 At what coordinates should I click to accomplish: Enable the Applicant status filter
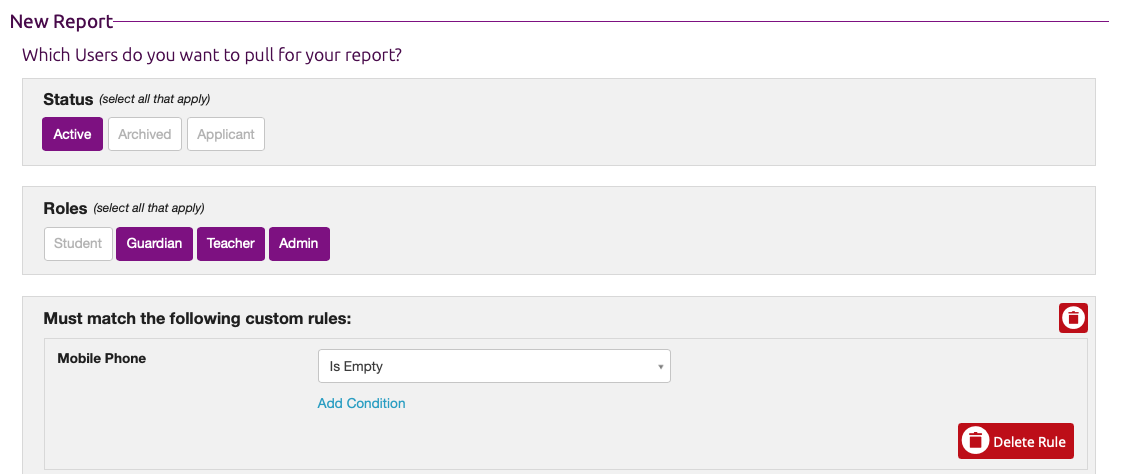[x=226, y=134]
